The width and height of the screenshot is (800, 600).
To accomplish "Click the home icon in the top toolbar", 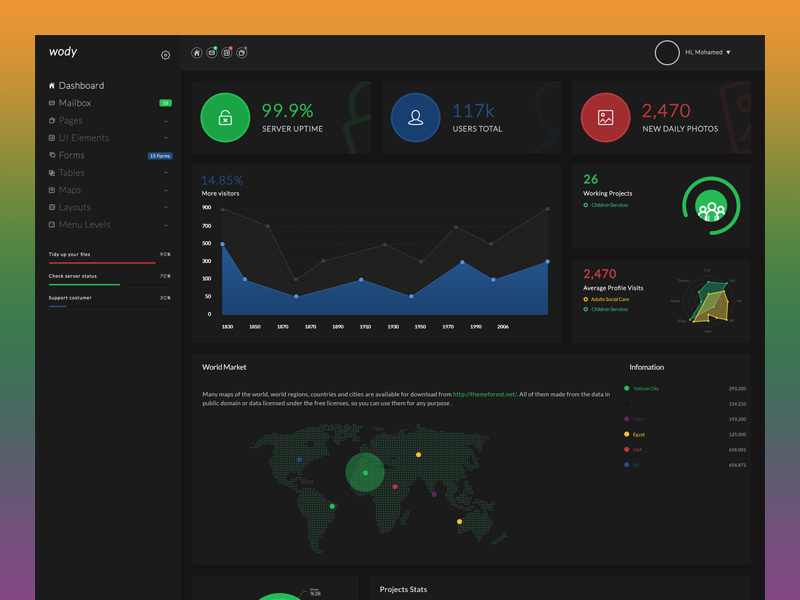I will (x=196, y=53).
